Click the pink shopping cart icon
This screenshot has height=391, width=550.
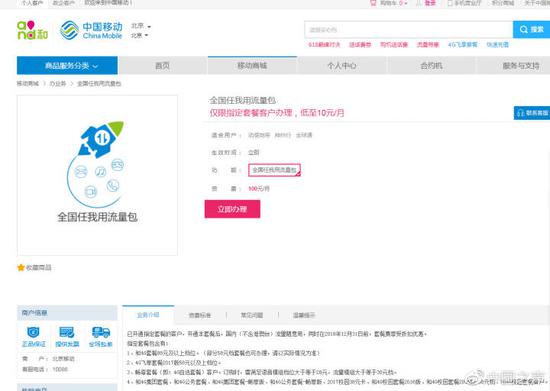click(x=373, y=3)
